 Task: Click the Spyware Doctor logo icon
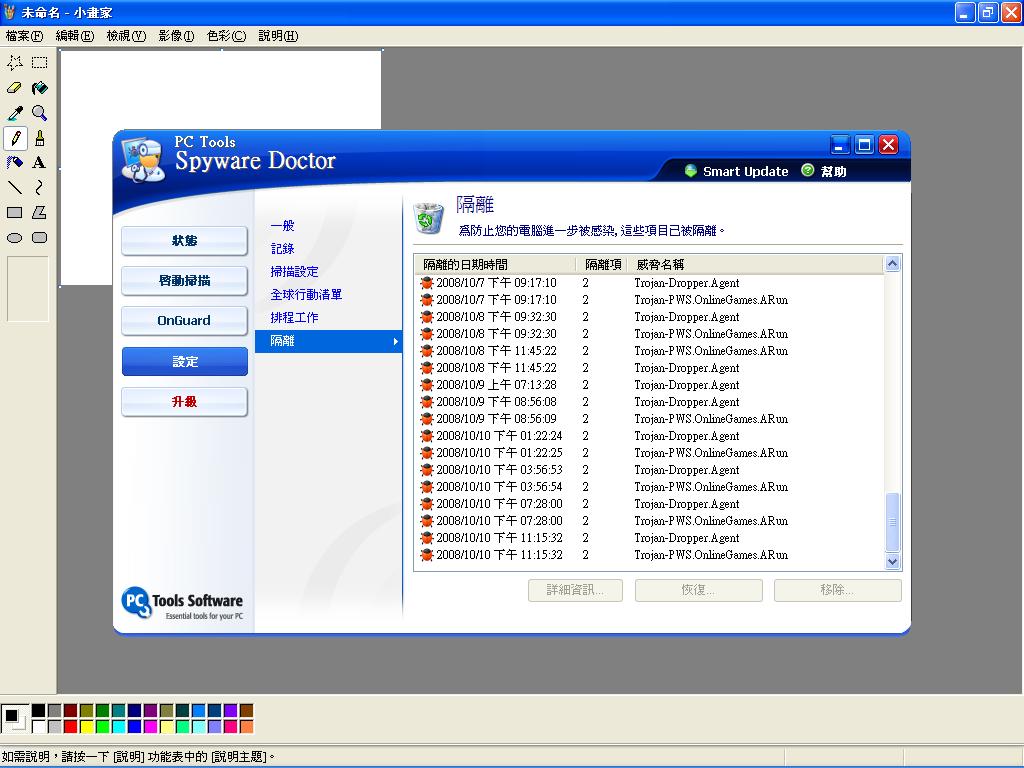144,160
